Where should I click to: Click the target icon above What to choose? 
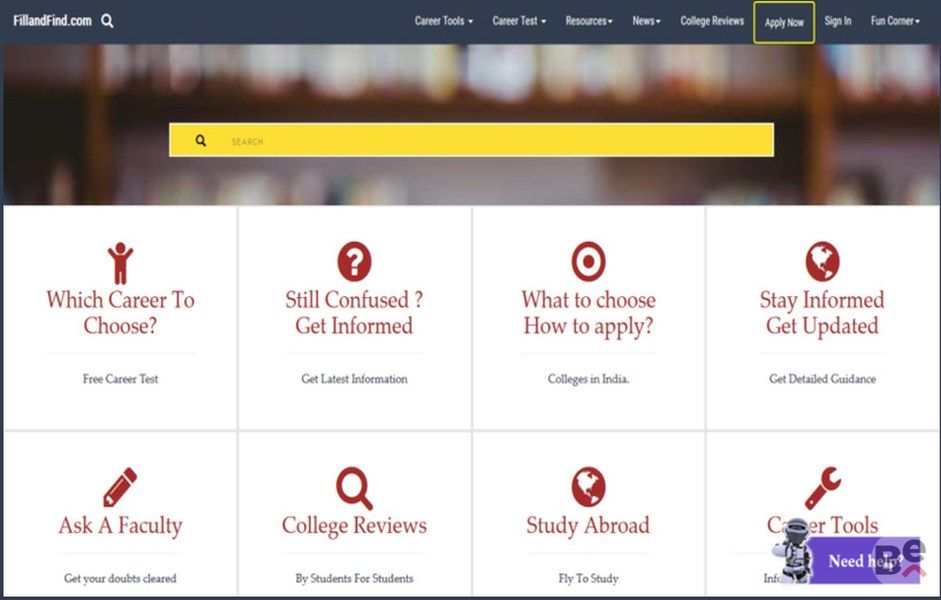pos(588,262)
